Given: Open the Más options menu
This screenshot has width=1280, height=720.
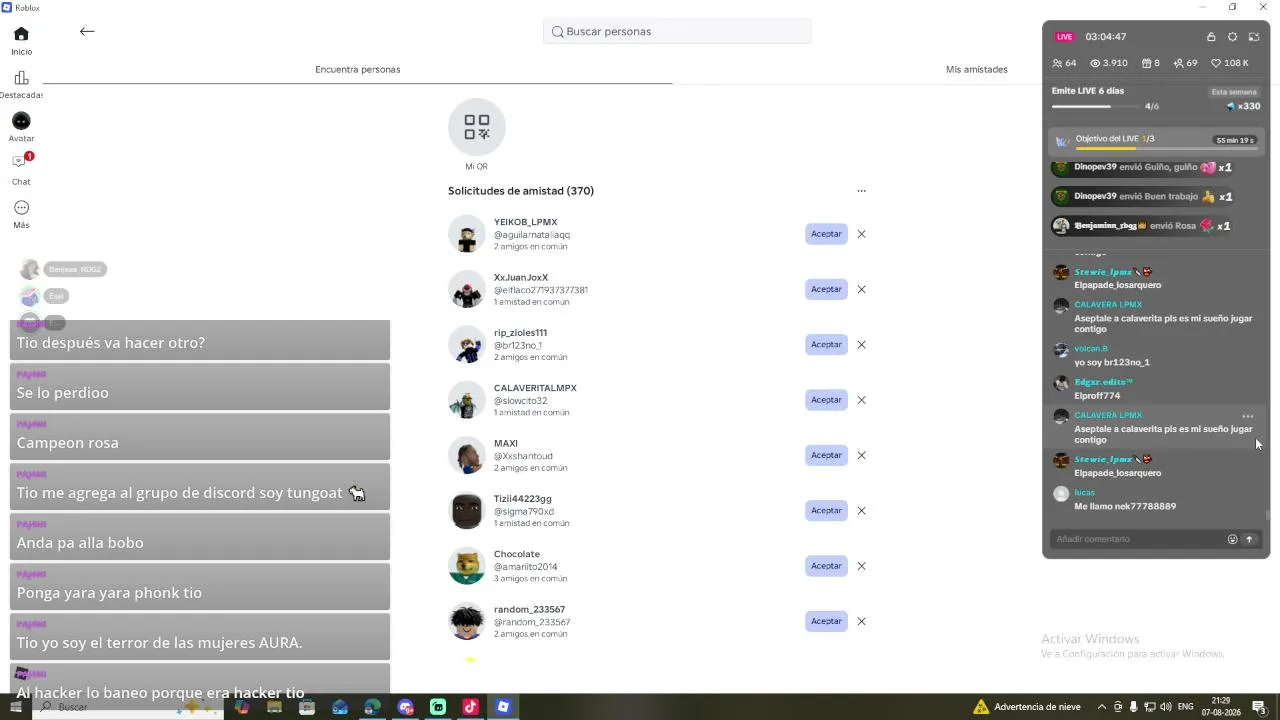Looking at the screenshot, I should (21, 213).
